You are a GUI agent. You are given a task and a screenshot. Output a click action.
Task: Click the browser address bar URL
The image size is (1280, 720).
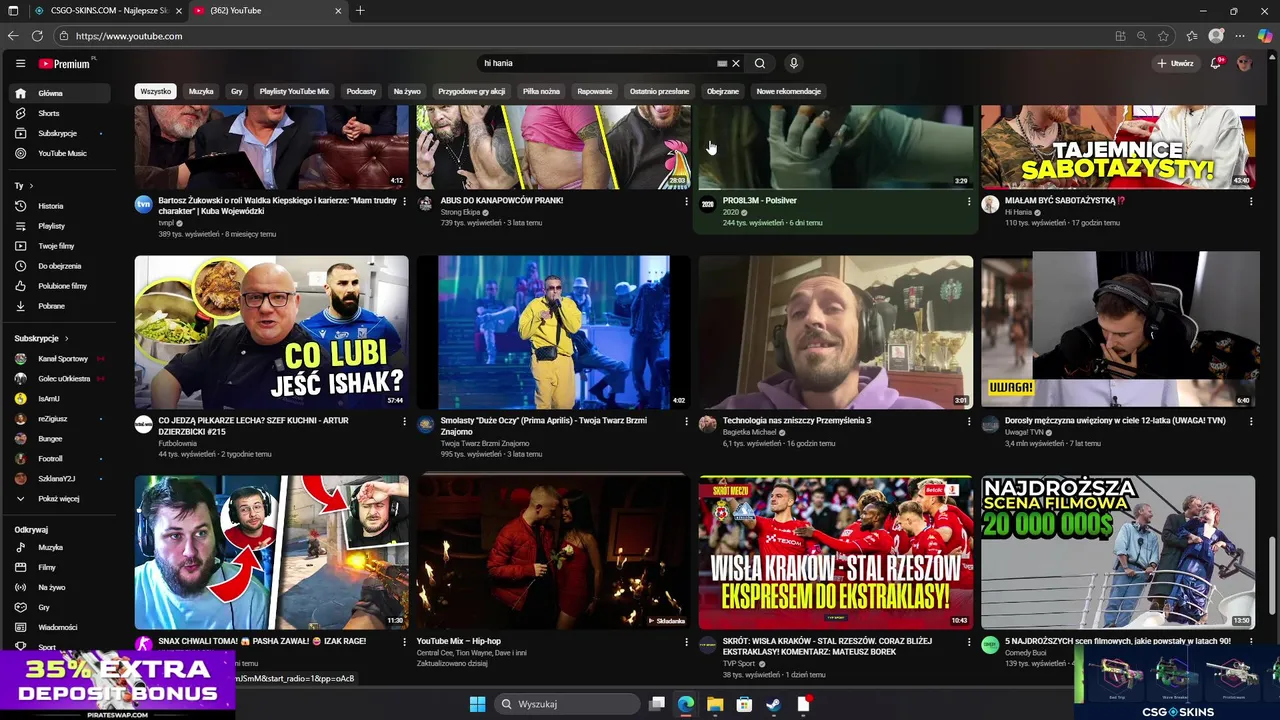coord(129,36)
